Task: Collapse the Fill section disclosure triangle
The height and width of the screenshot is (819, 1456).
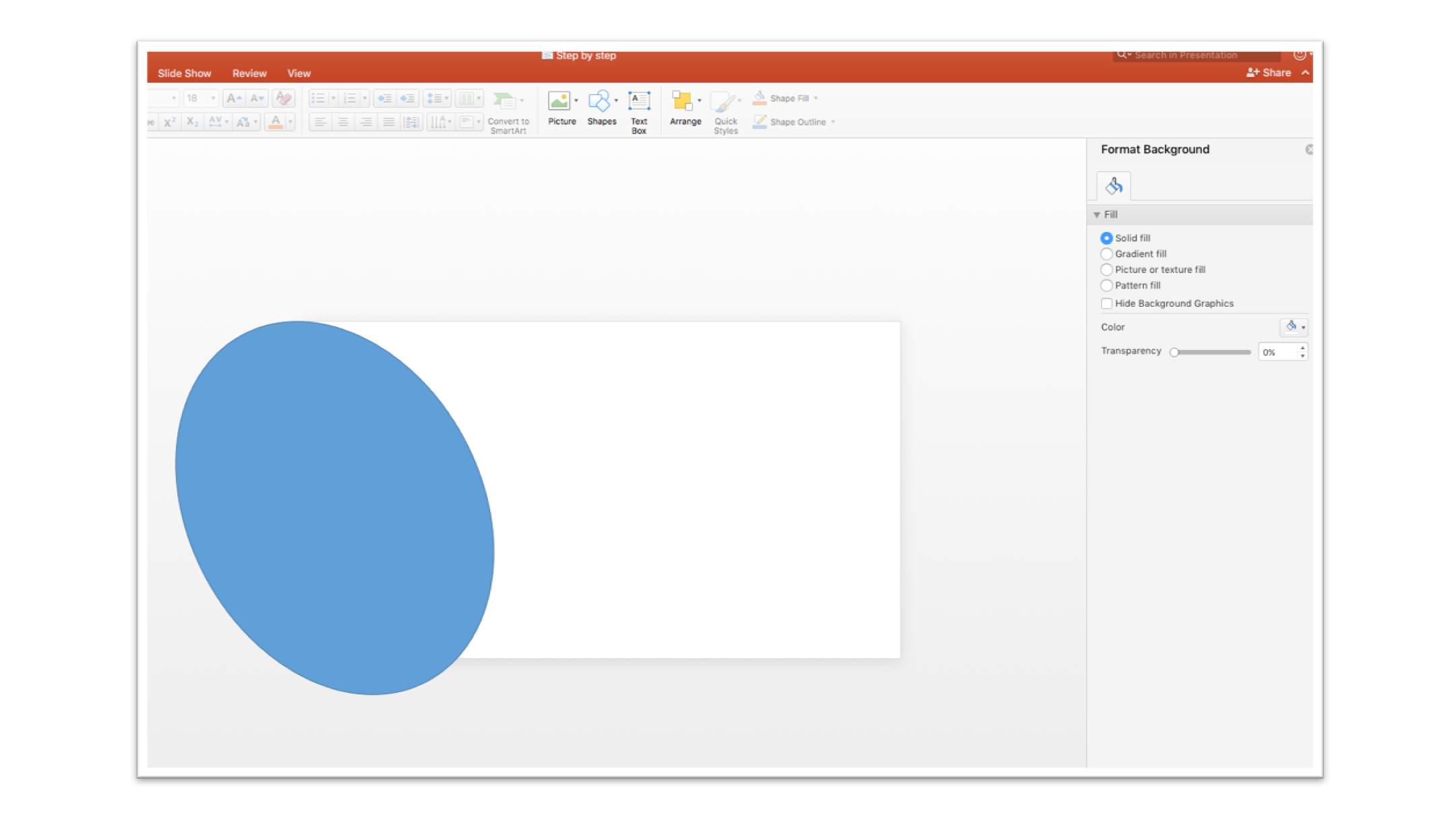Action: [1098, 214]
